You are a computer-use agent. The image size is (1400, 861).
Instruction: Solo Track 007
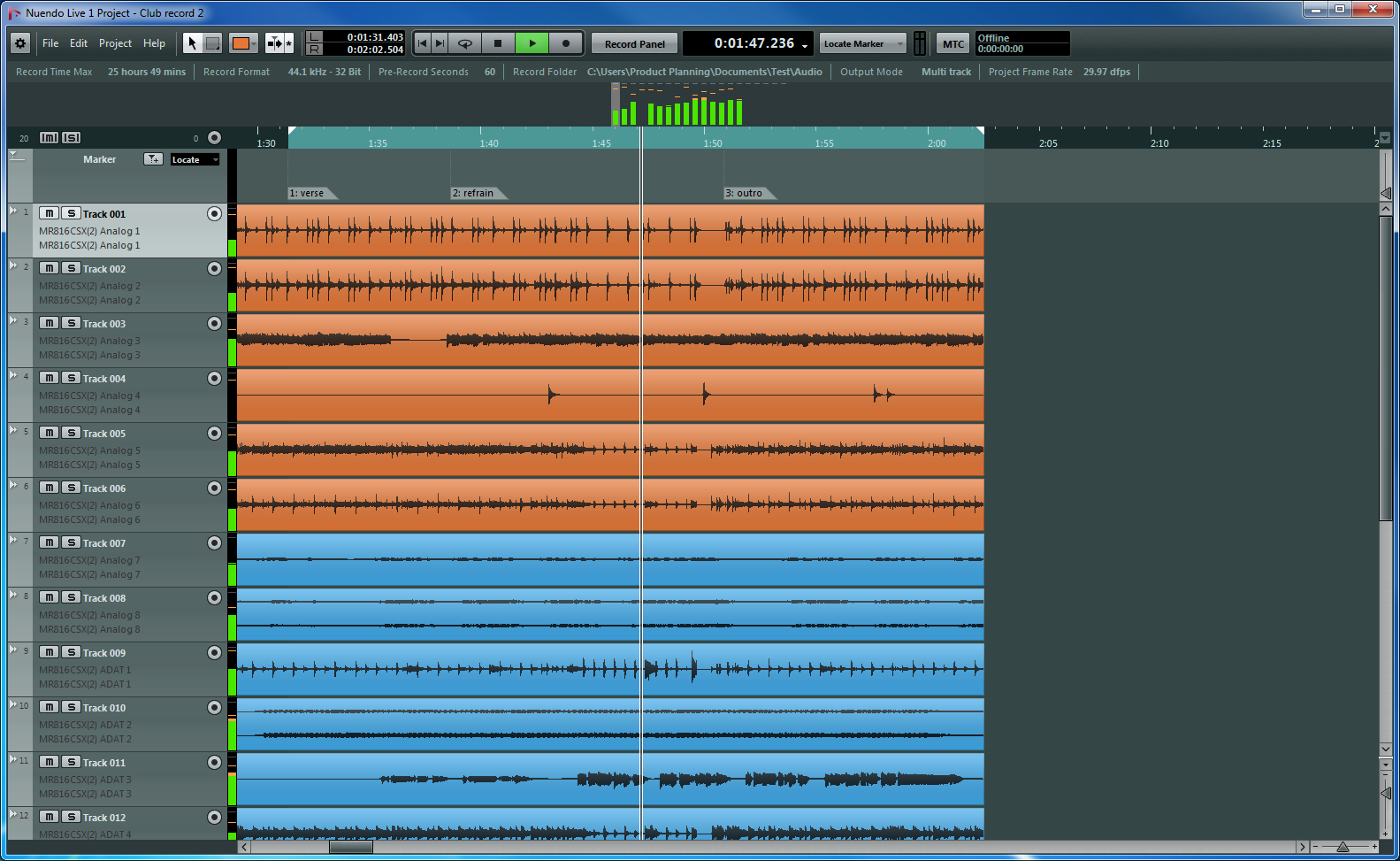[x=72, y=542]
